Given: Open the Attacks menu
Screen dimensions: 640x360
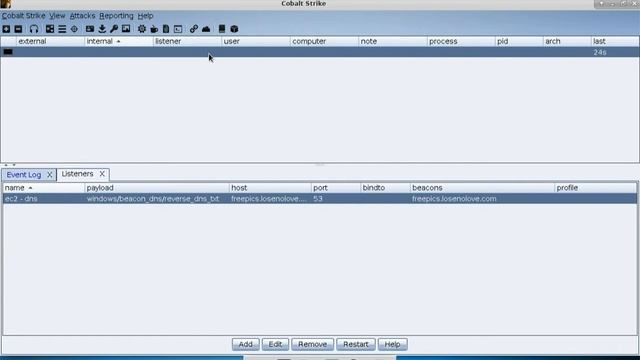Looking at the screenshot, I should point(82,16).
